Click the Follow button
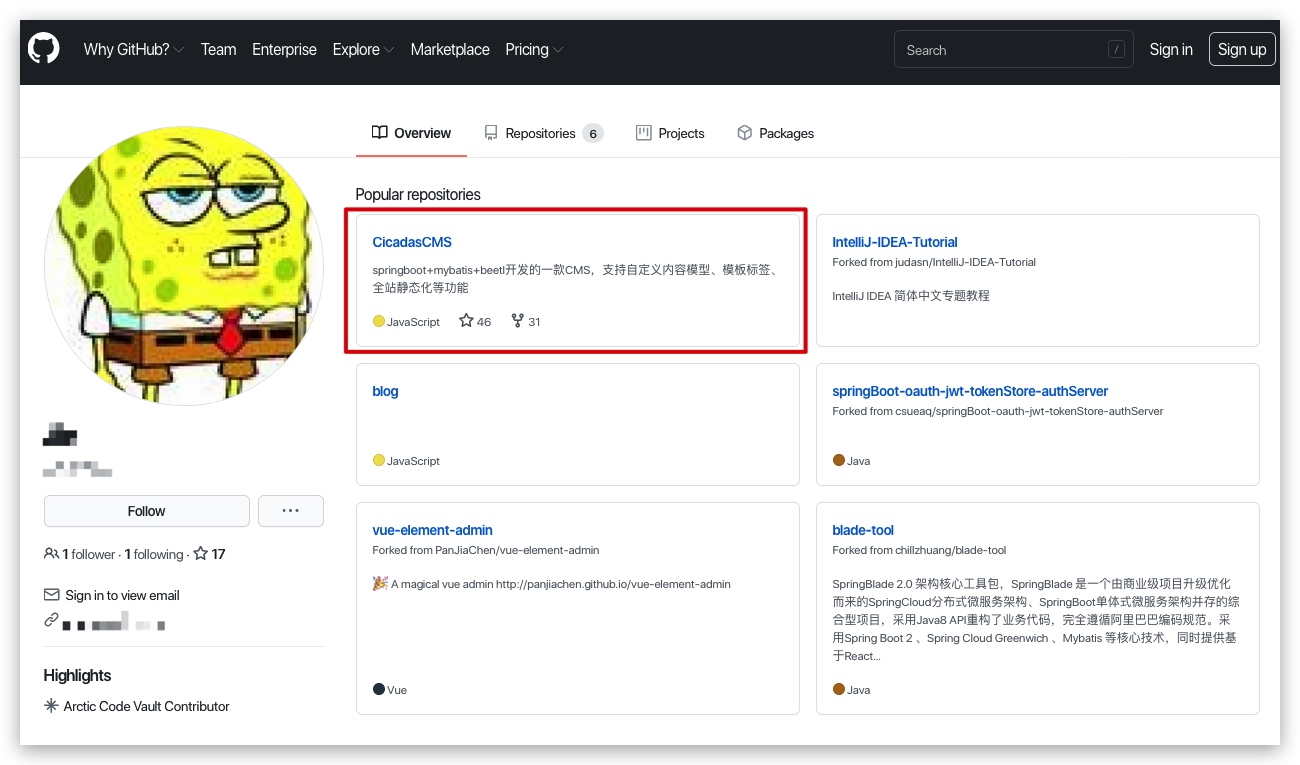This screenshot has width=1300, height=765. [147, 511]
